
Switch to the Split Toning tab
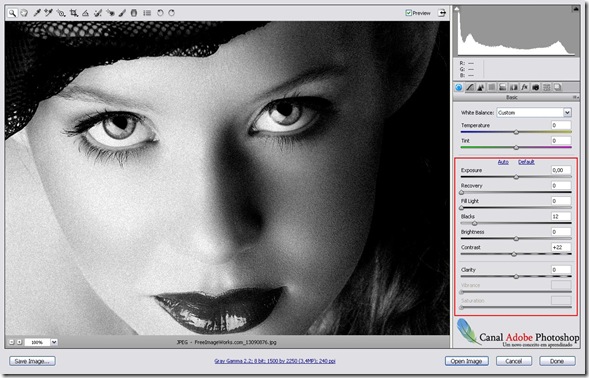502,87
